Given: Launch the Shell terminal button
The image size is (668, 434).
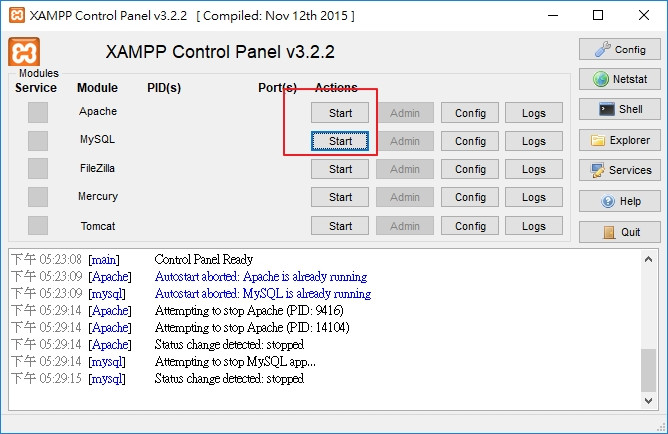Looking at the screenshot, I should click(x=619, y=109).
